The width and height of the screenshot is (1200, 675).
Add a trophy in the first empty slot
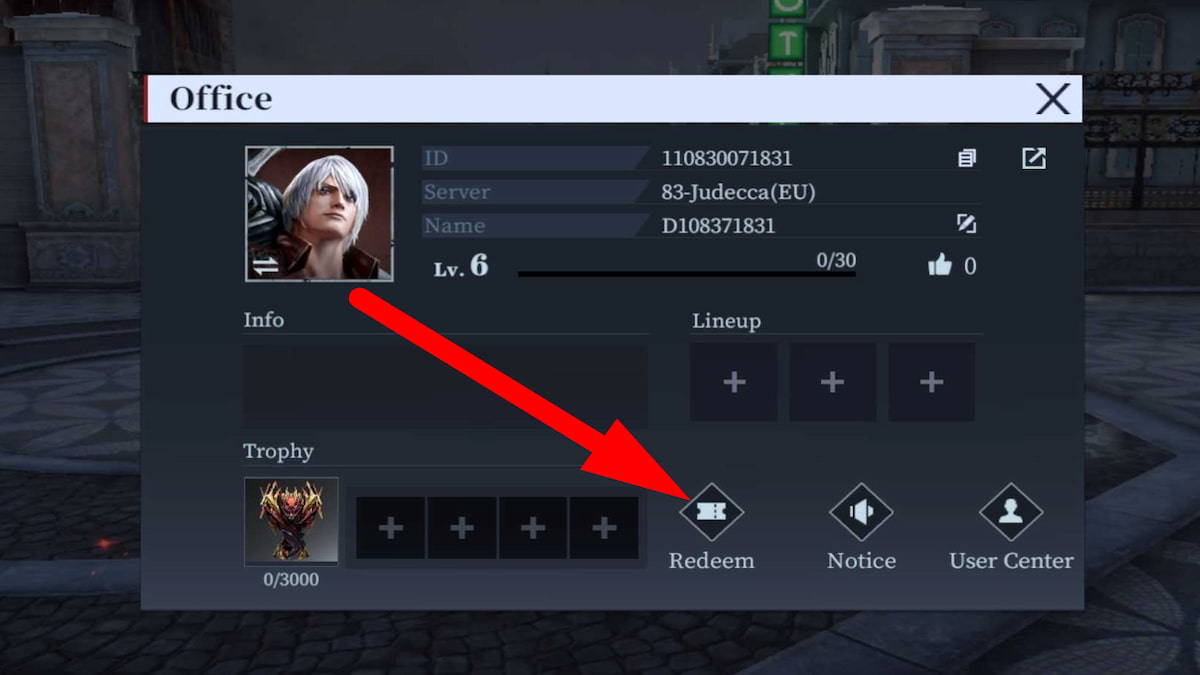coord(391,528)
